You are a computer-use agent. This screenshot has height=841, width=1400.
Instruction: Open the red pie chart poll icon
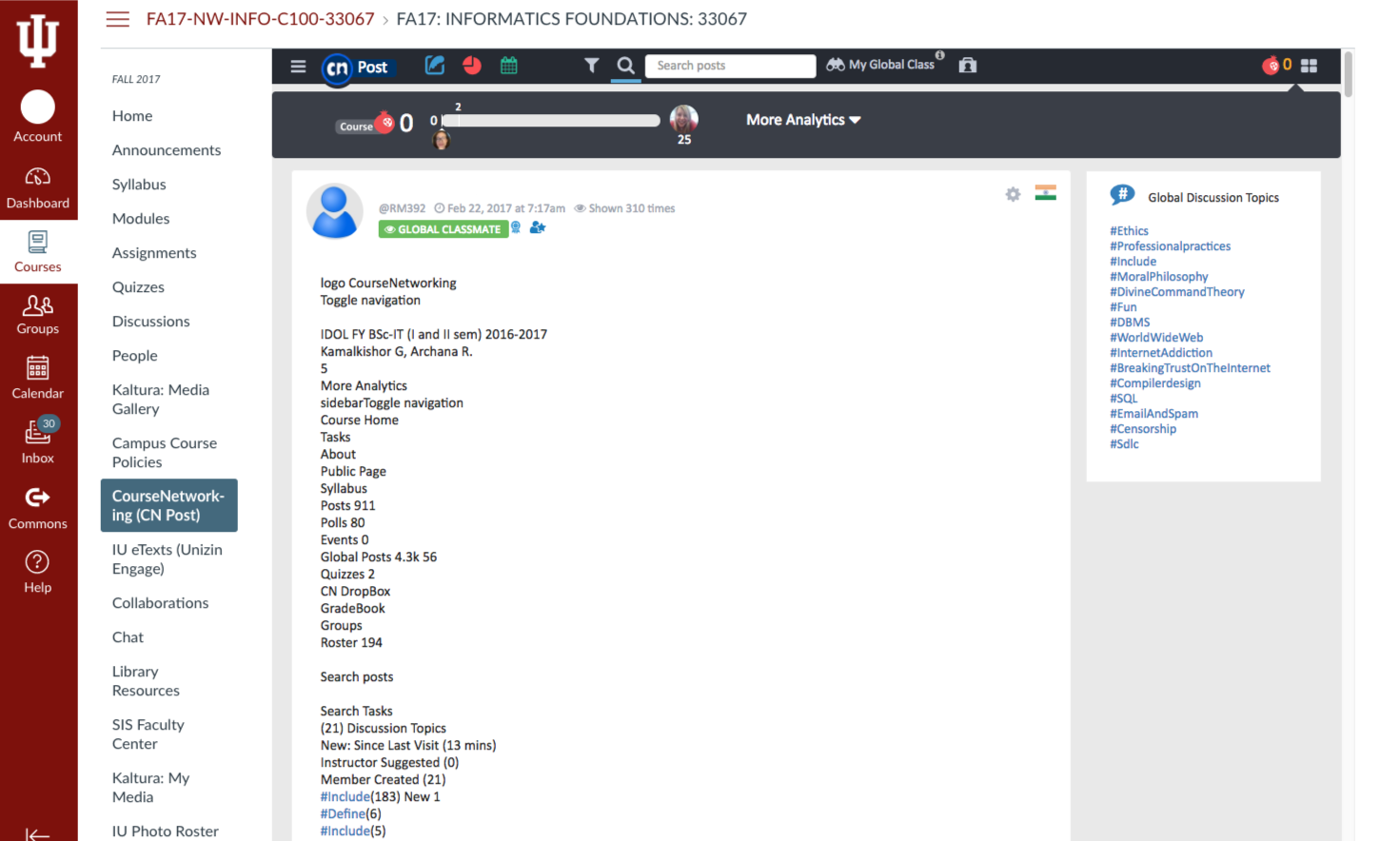(x=472, y=65)
